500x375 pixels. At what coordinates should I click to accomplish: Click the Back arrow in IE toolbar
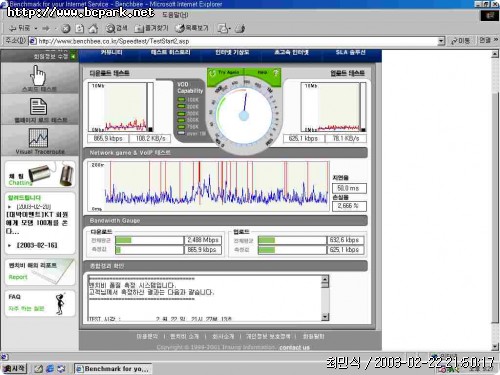tap(19, 28)
